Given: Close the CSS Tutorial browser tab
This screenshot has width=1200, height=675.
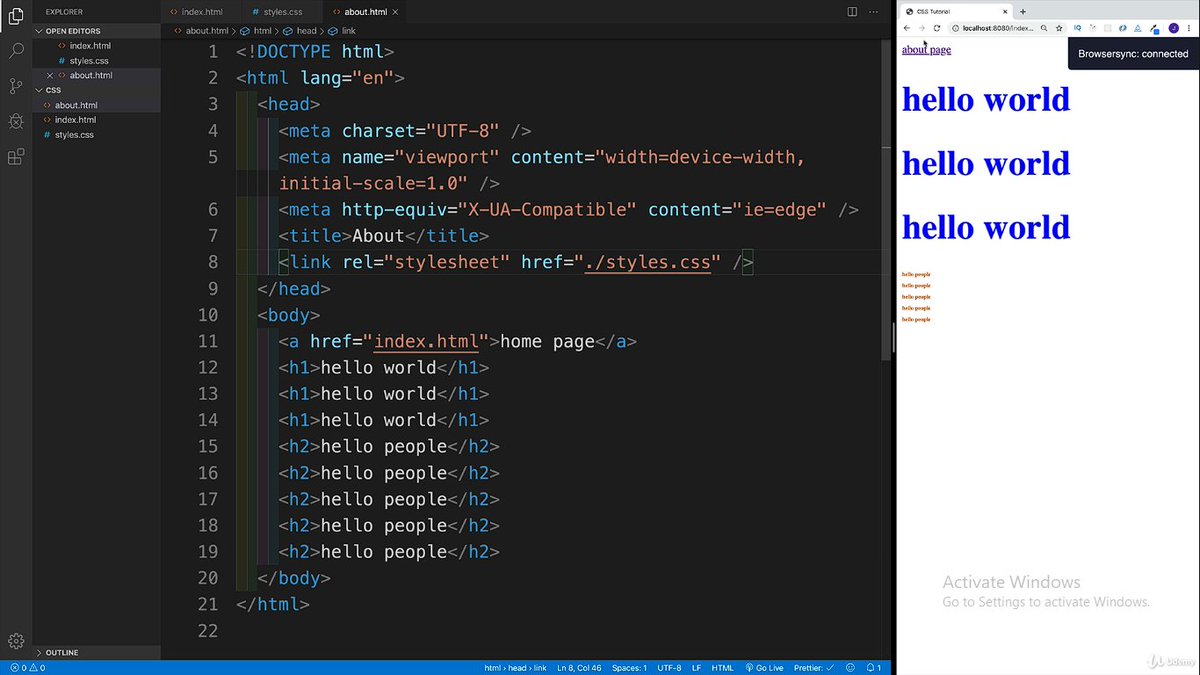Looking at the screenshot, I should [x=1005, y=11].
